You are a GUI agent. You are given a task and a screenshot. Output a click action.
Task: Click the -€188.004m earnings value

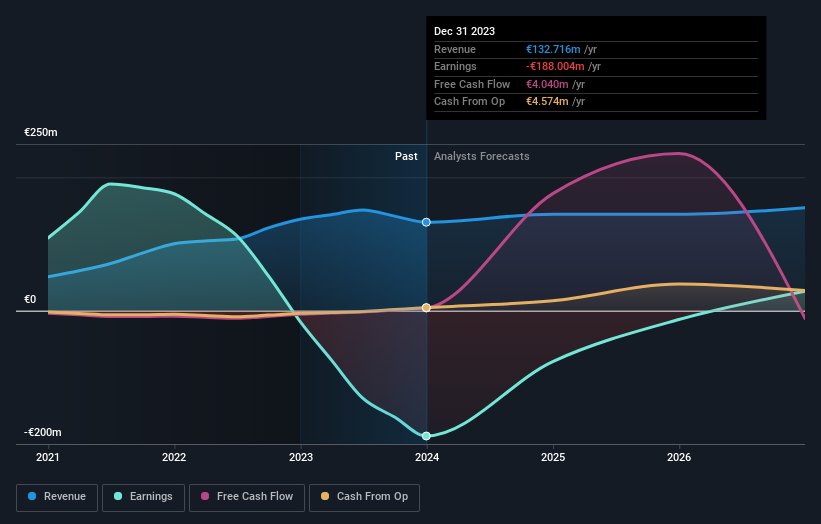point(555,66)
